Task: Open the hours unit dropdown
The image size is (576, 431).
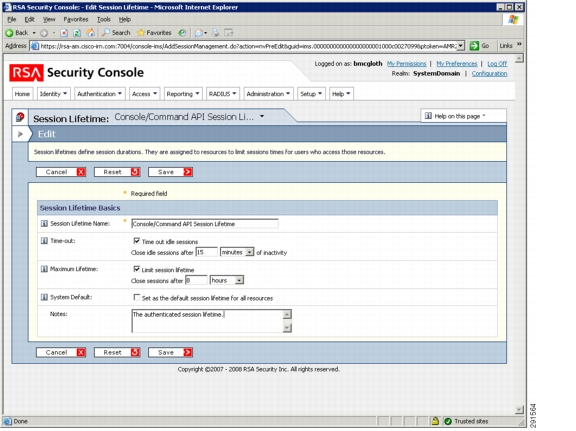Action: point(239,280)
